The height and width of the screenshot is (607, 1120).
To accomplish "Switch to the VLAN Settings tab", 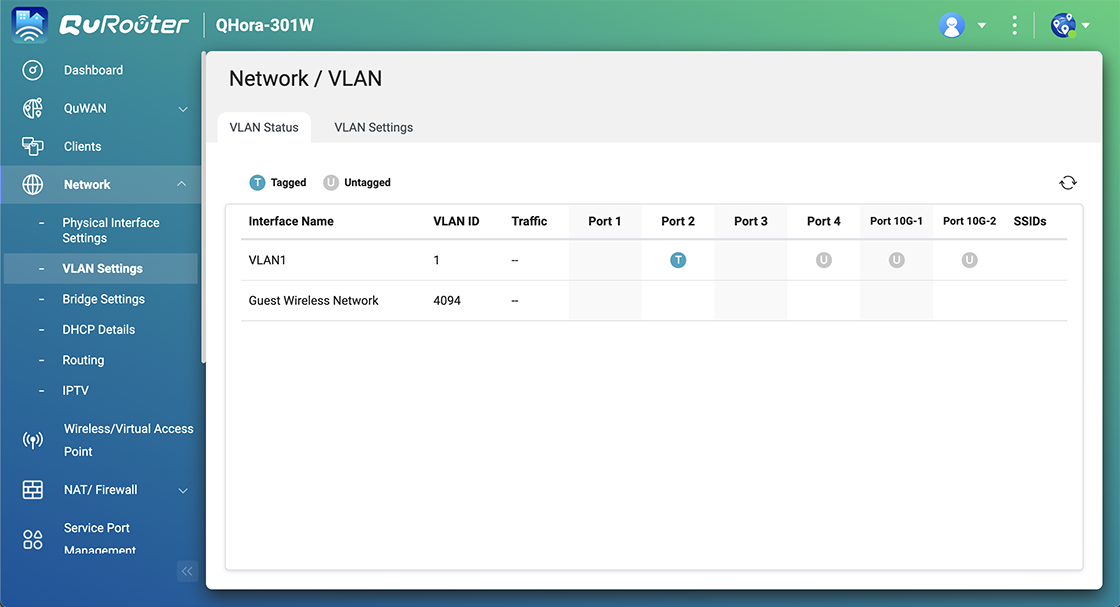I will (373, 127).
